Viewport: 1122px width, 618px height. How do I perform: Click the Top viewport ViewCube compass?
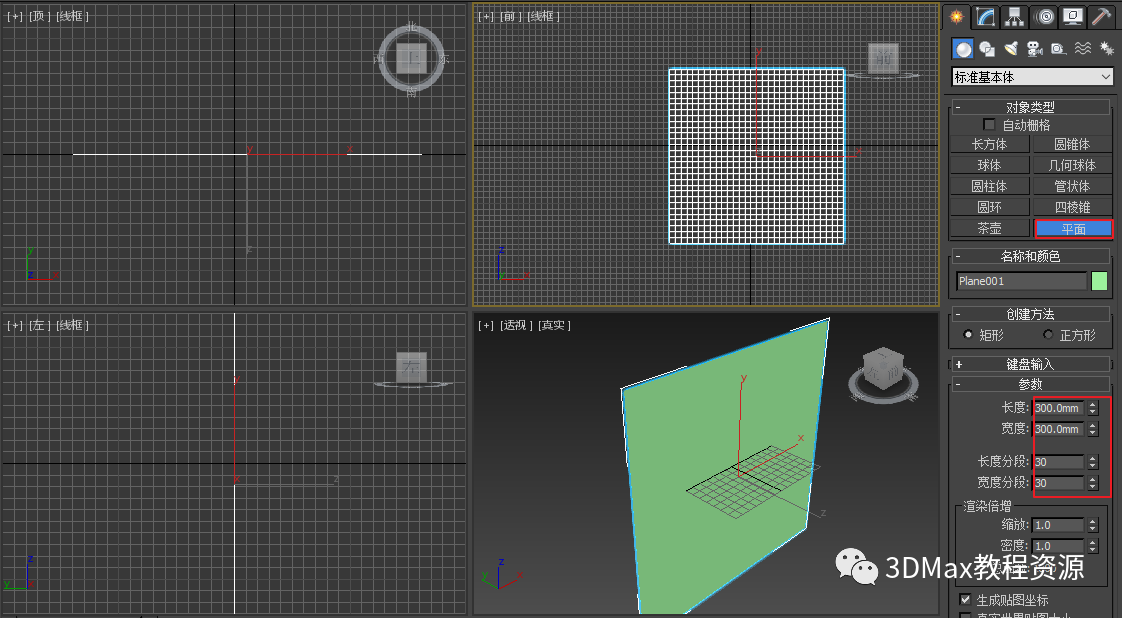411,59
